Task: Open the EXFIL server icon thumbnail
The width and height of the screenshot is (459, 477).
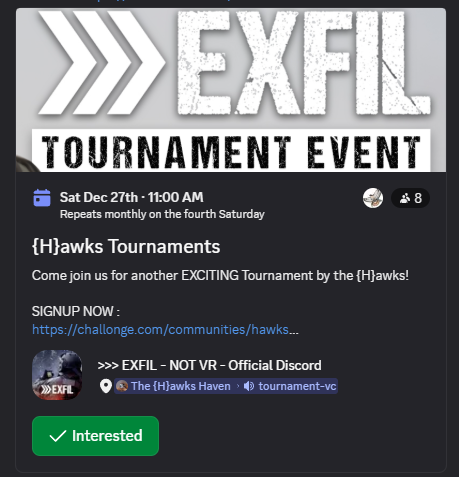Action: pyautogui.click(x=57, y=375)
